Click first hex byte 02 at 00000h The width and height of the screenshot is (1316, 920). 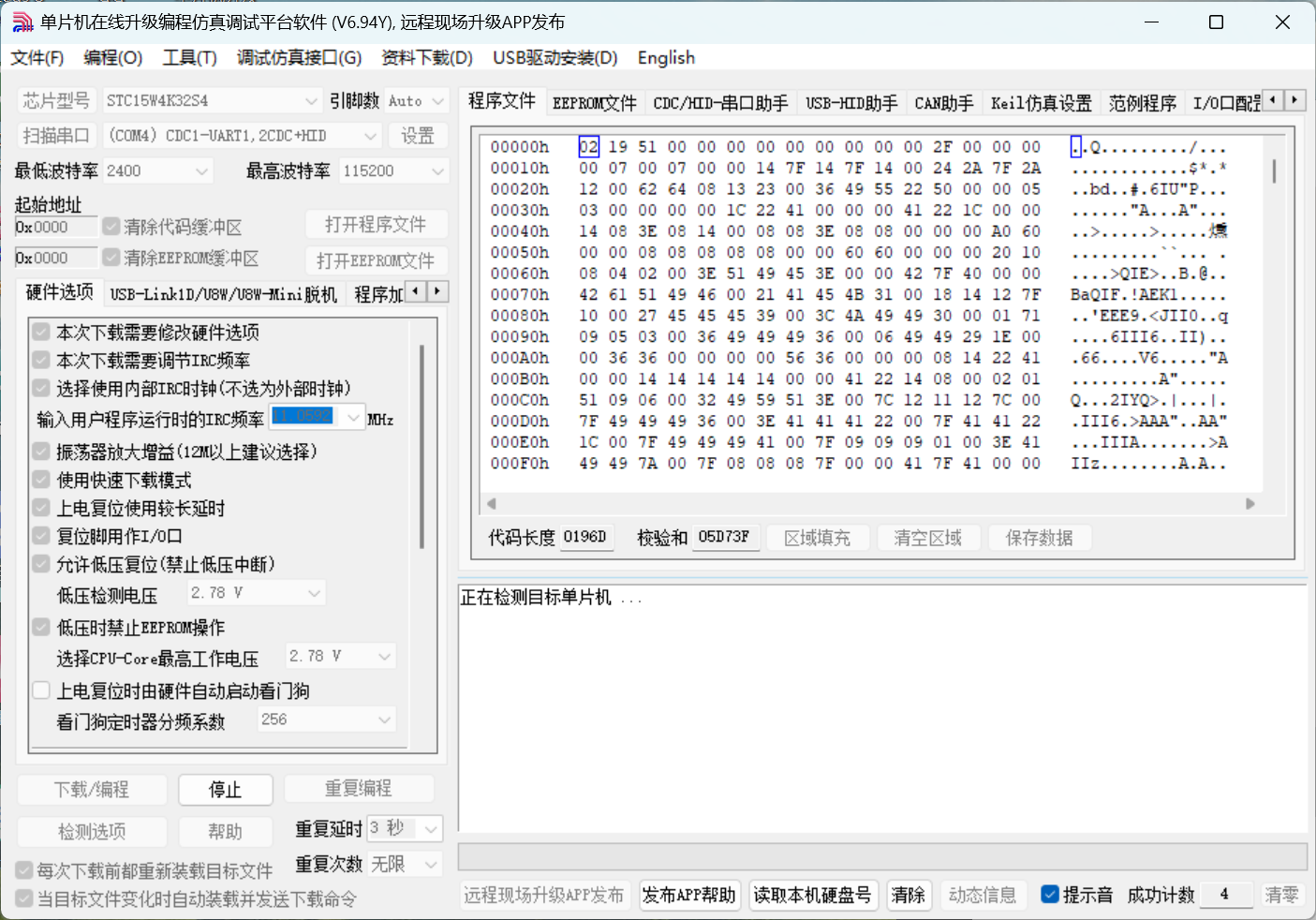[588, 147]
